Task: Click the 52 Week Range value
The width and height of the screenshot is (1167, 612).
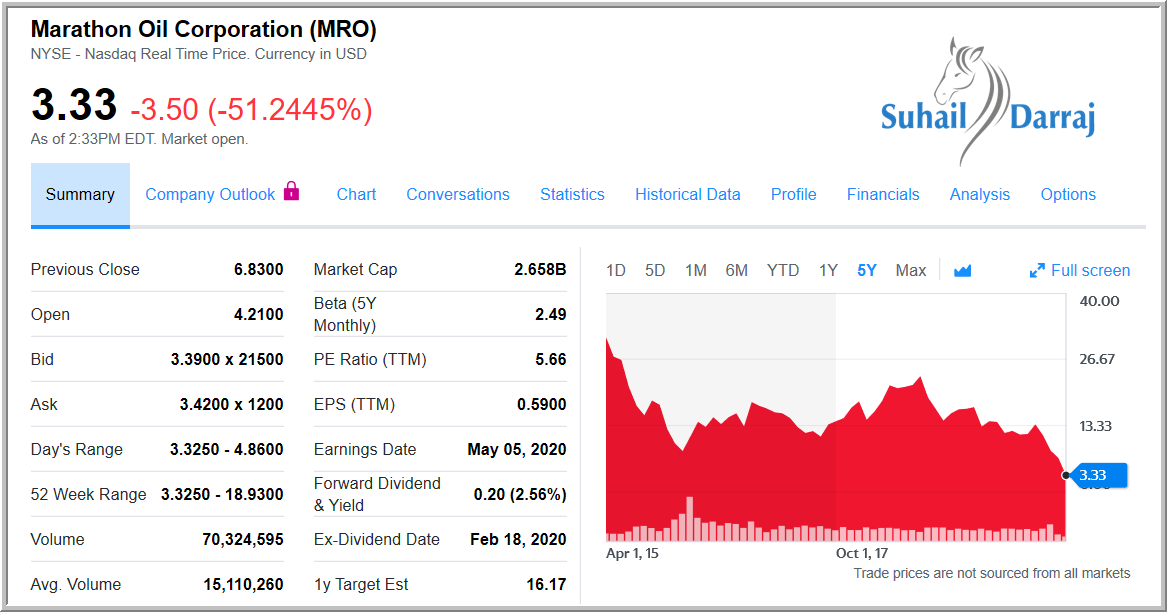Action: click(x=223, y=494)
